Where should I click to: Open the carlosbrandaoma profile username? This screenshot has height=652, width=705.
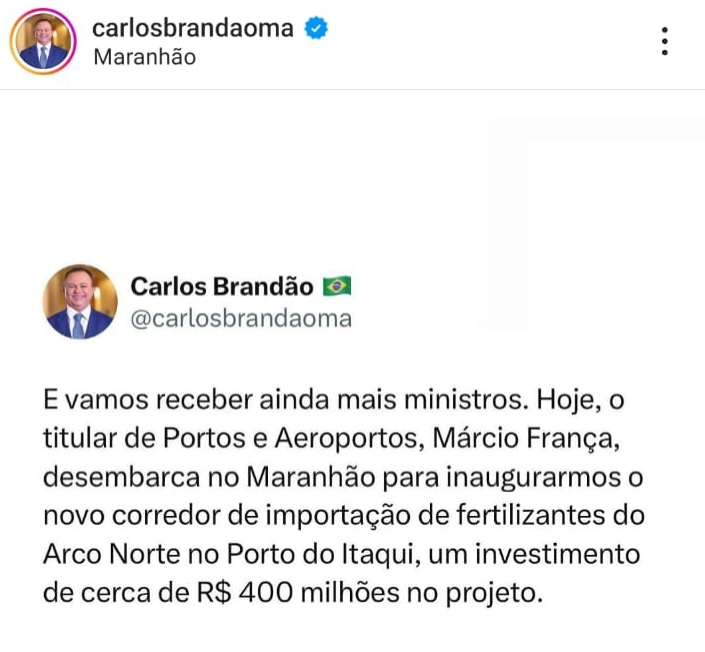pyautogui.click(x=193, y=28)
